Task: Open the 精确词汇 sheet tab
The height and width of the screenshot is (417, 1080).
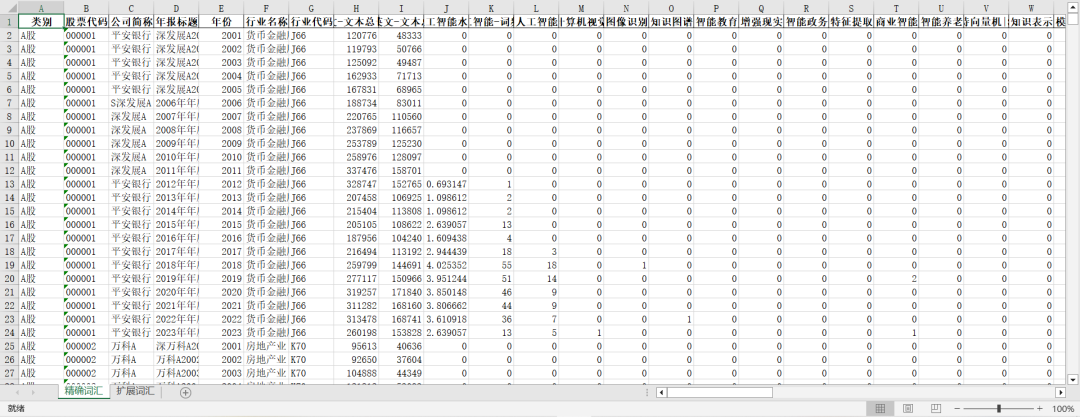Action: [x=83, y=391]
